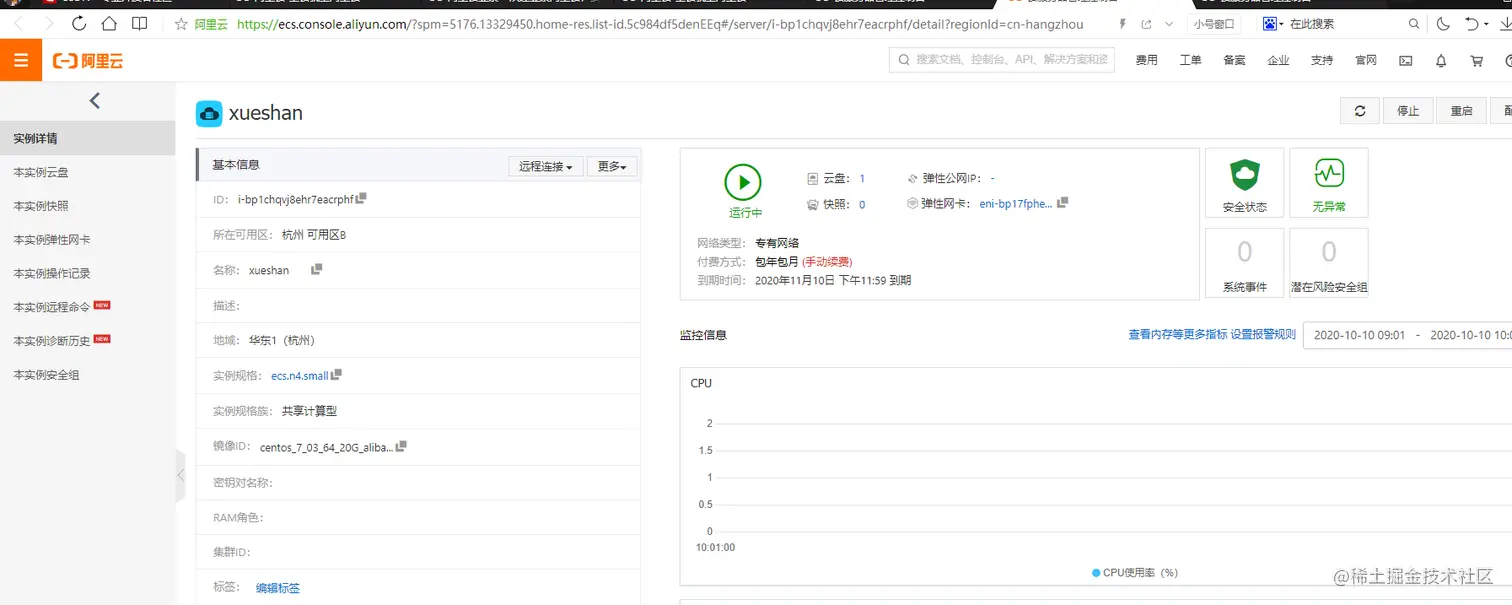The width and height of the screenshot is (1512, 605).
Task: Open the orange hamburger navigation menu
Action: [20, 60]
